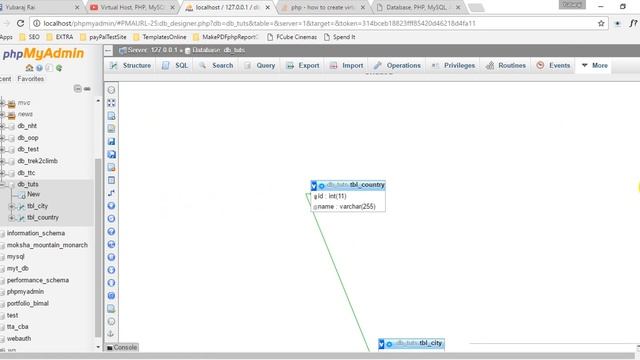Image resolution: width=640 pixels, height=360 pixels.
Task: Open designer Help question mark icon
Action: click(111, 231)
